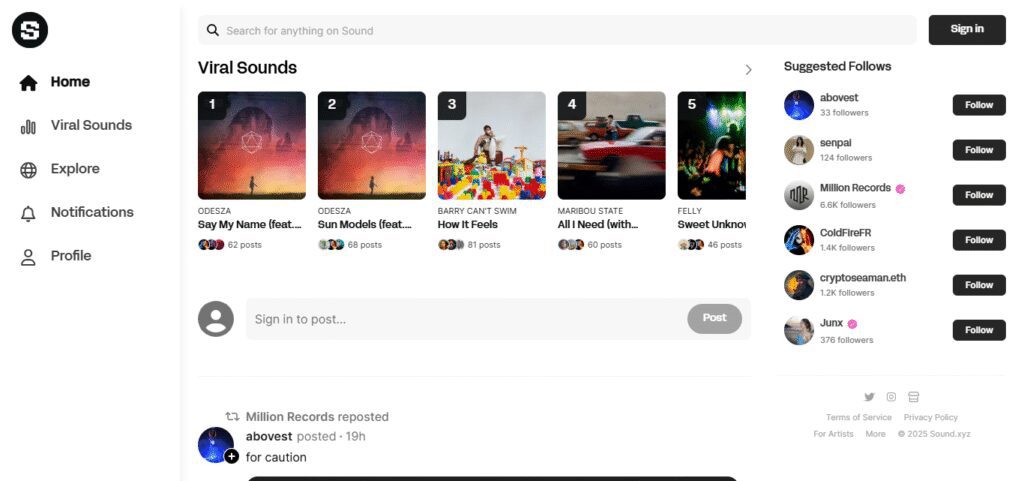Click the search magnifier icon
1024x481 pixels.
(x=213, y=30)
